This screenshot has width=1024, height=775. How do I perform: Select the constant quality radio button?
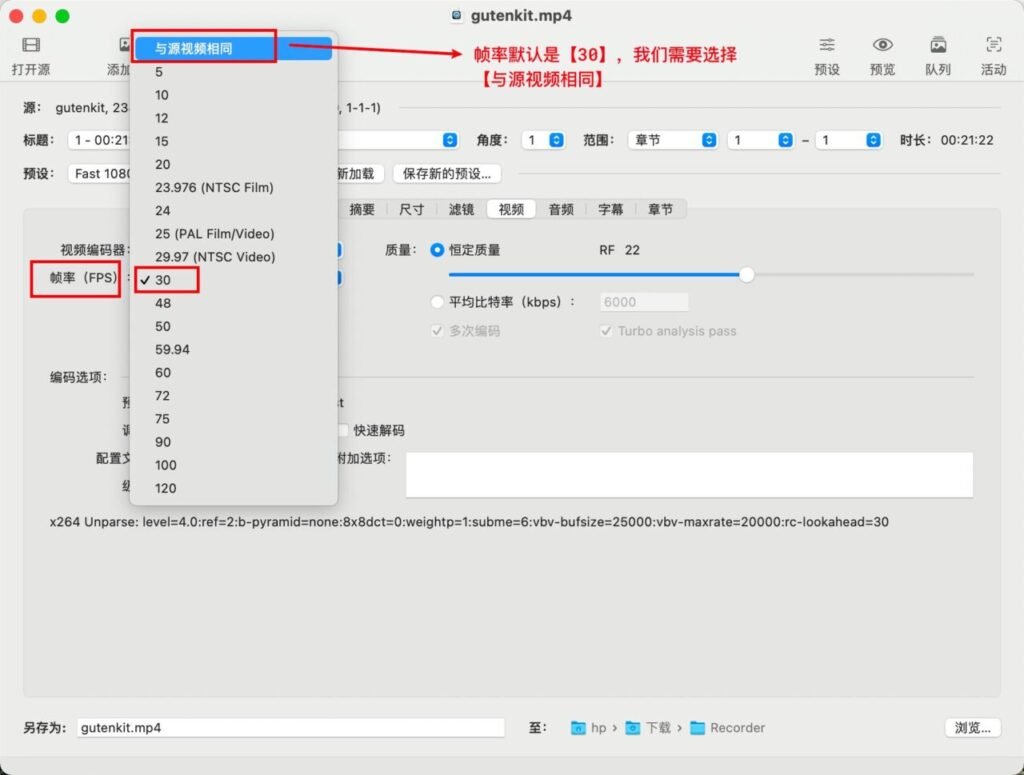(437, 250)
